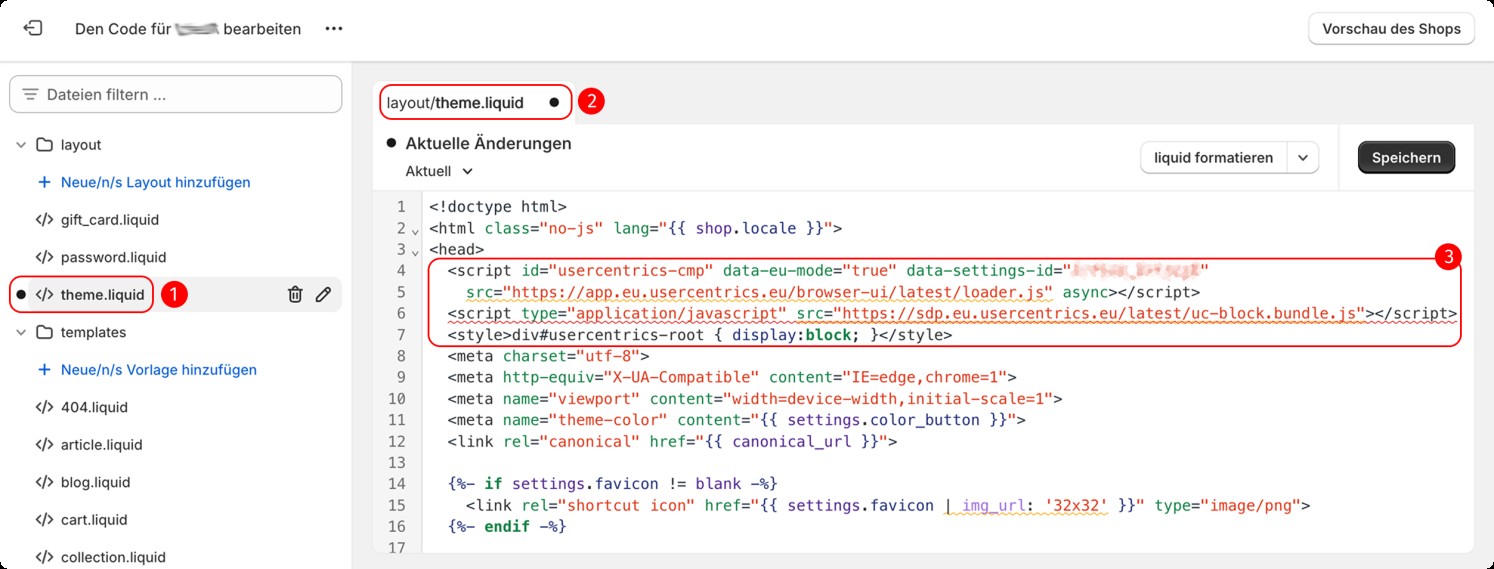Click liquid formatieren button

coord(1213,157)
